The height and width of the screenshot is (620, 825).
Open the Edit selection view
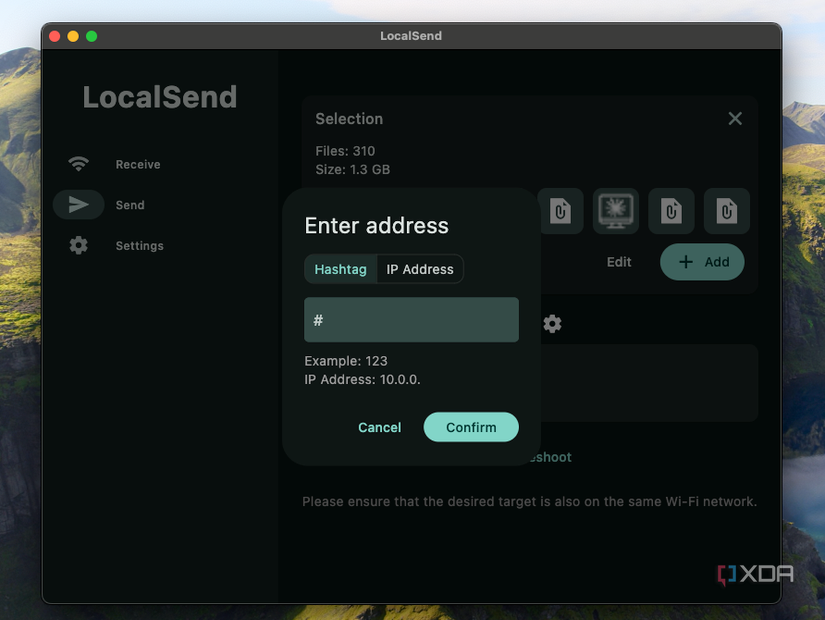point(618,261)
